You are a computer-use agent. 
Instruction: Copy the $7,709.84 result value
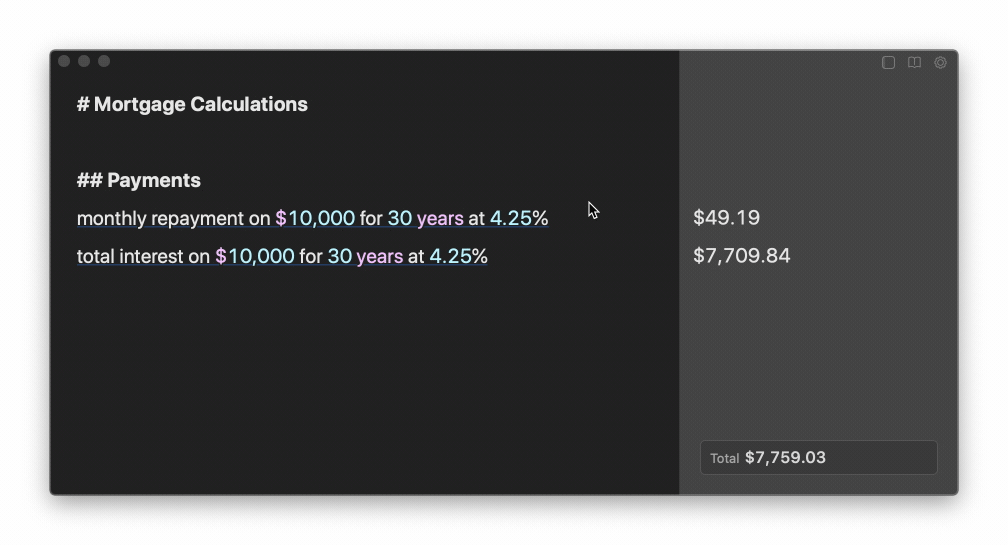point(742,255)
